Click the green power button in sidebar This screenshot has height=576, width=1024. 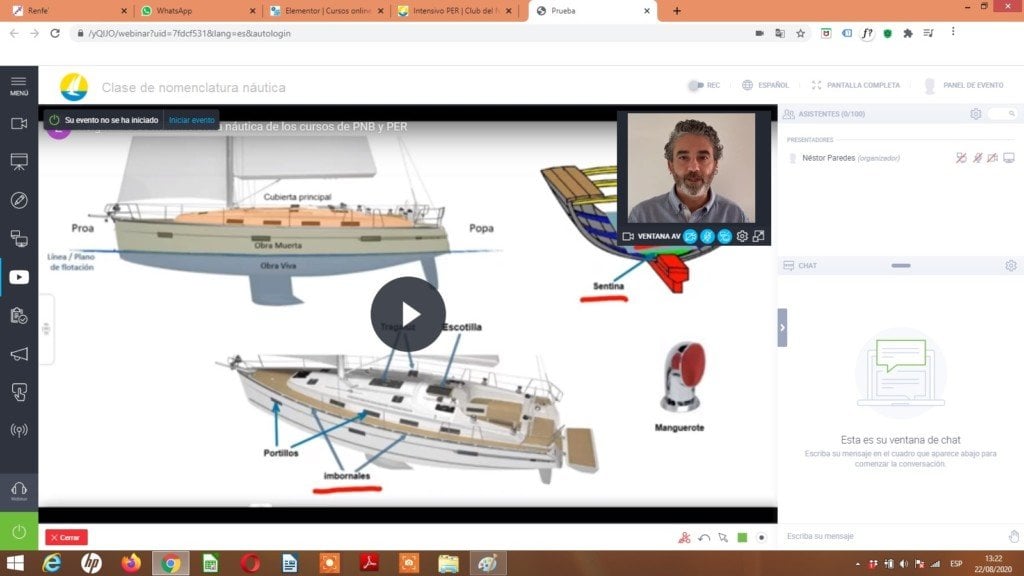click(19, 532)
